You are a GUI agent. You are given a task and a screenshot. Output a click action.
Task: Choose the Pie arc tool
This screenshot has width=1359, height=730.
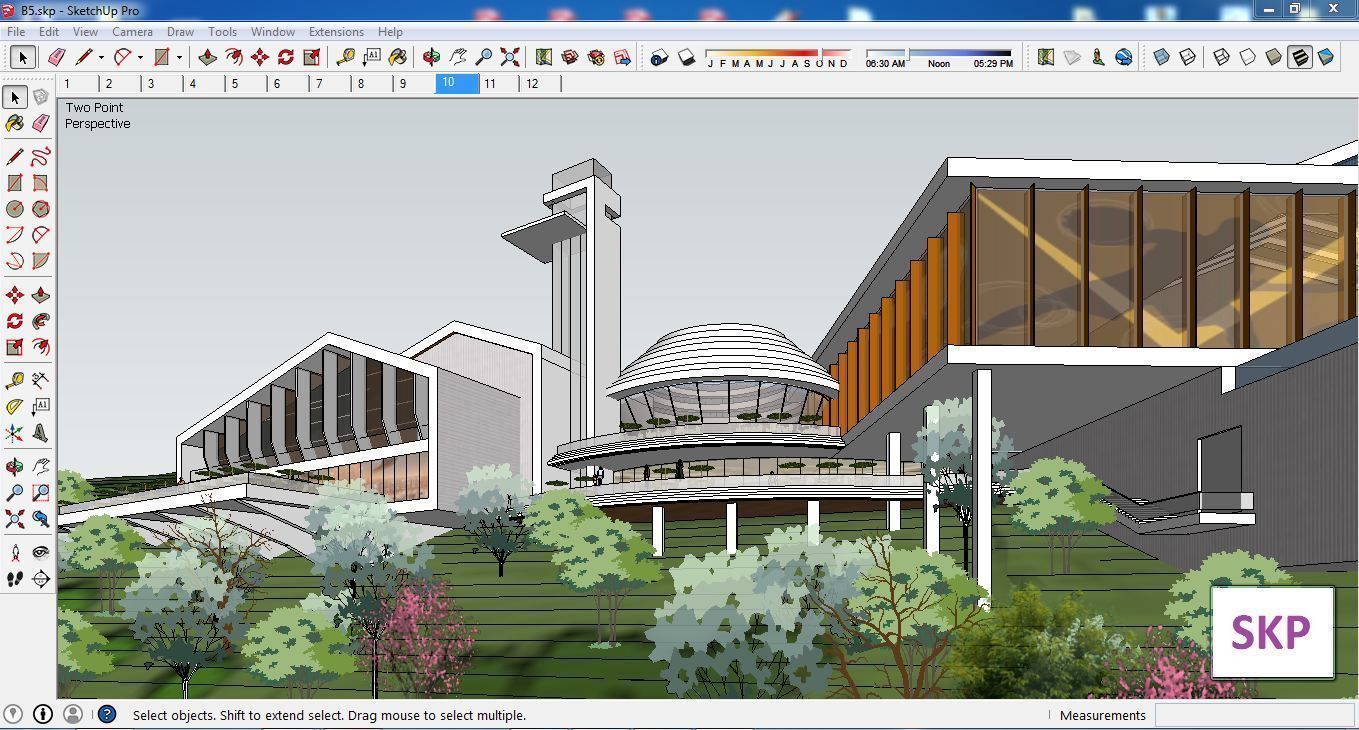(x=40, y=261)
